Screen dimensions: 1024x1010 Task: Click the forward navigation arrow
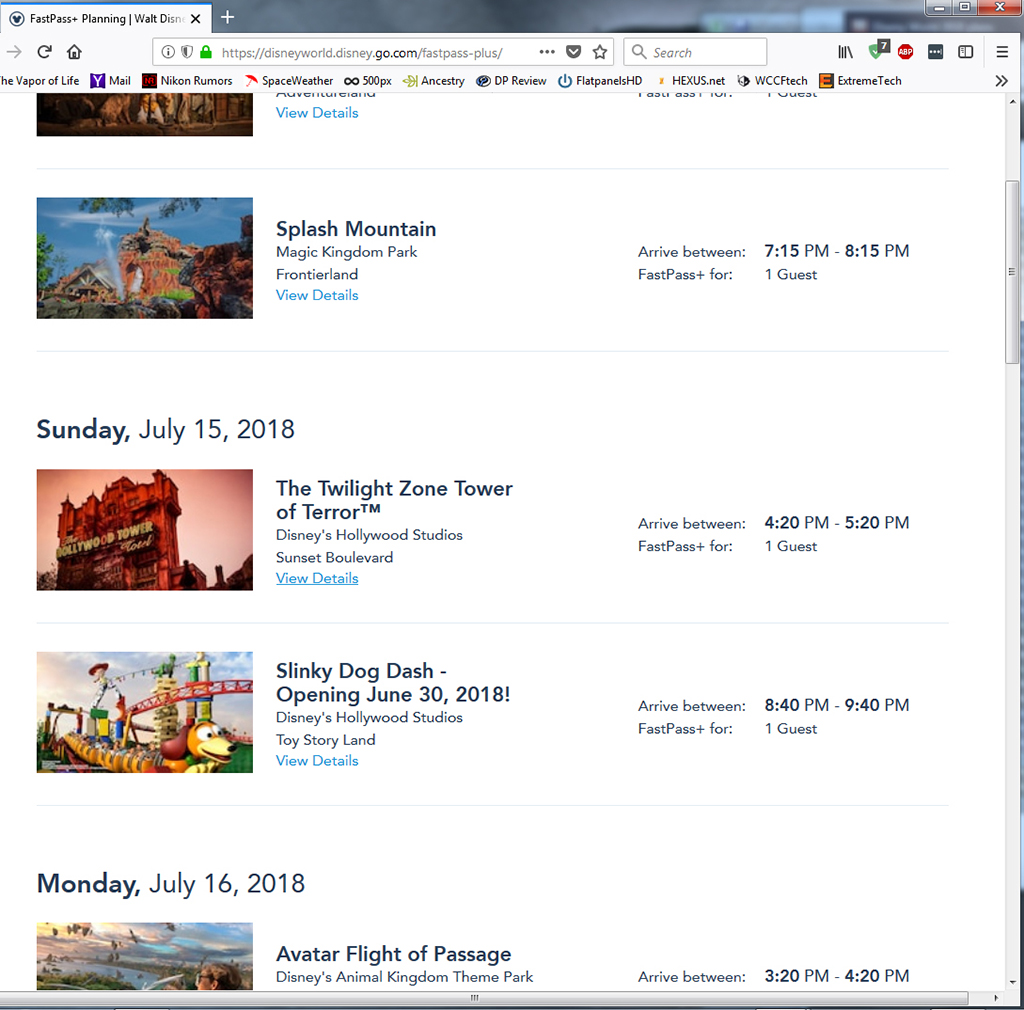coord(14,52)
